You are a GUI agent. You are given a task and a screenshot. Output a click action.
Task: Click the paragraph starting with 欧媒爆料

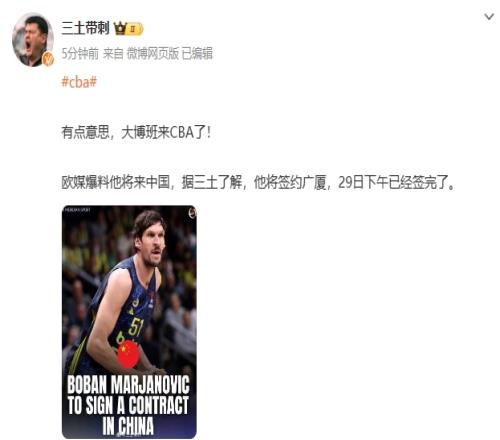pos(258,183)
